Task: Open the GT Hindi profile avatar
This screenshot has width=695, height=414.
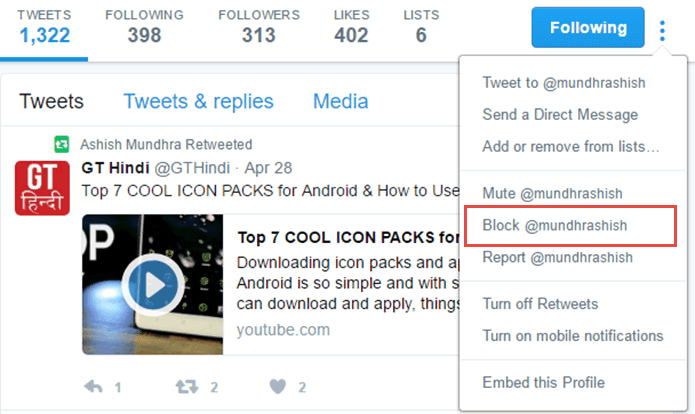Action: (42, 188)
